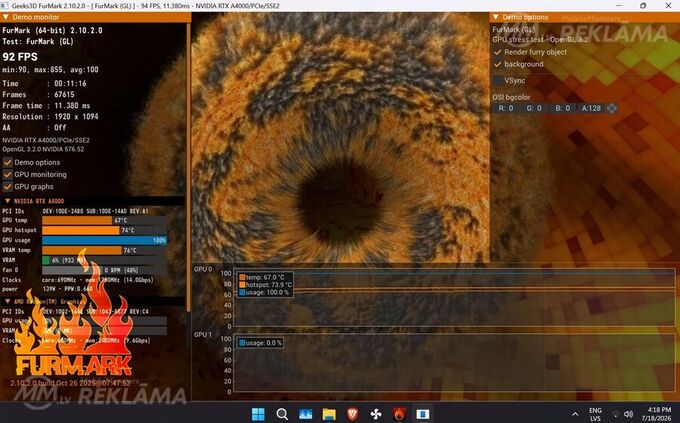Click the NVIDIA Clocks core:690MHz line
Image resolution: width=680 pixels, height=423 pixels.
pyautogui.click(x=78, y=280)
